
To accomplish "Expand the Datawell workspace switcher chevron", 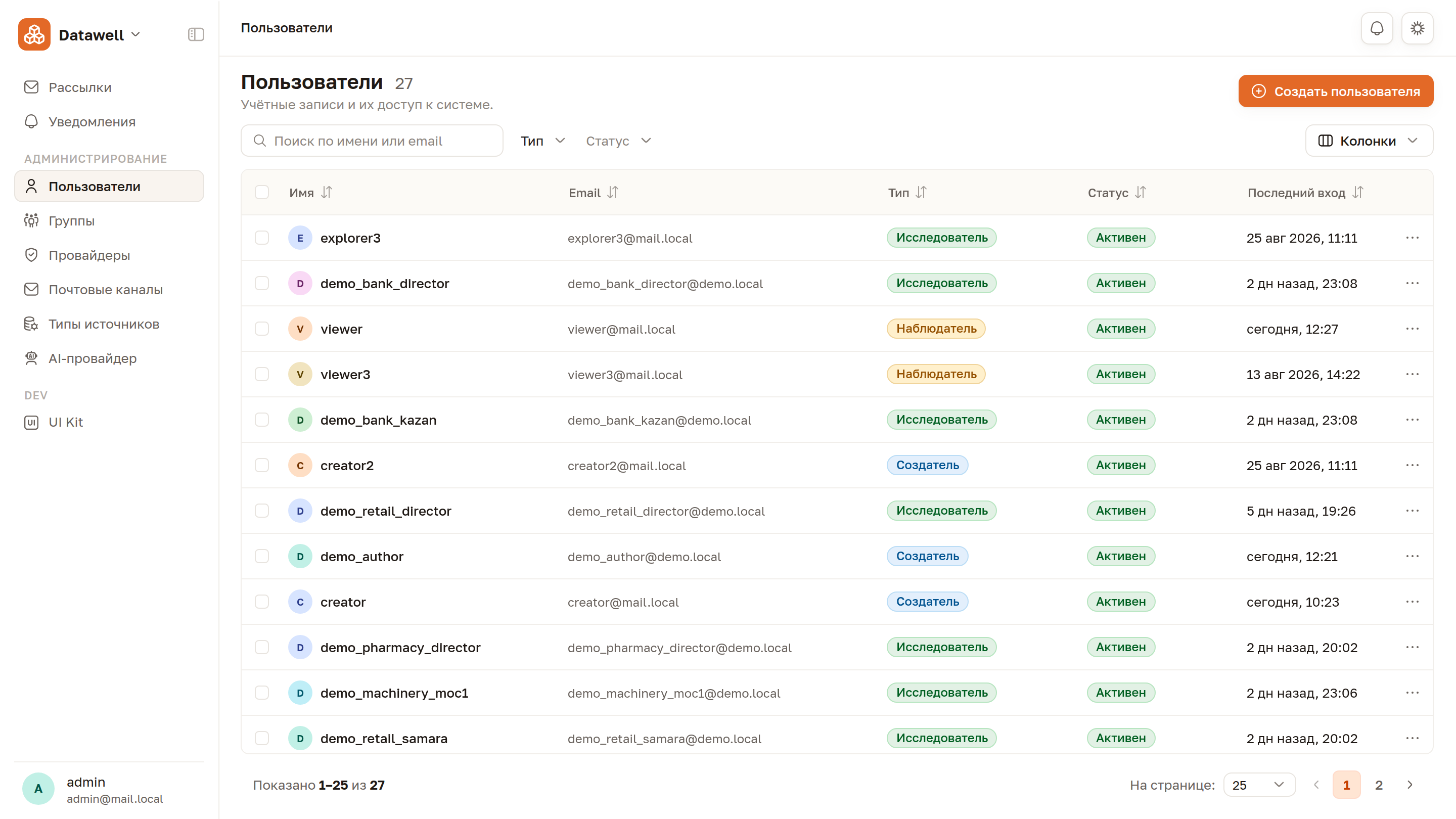I will (x=135, y=34).
